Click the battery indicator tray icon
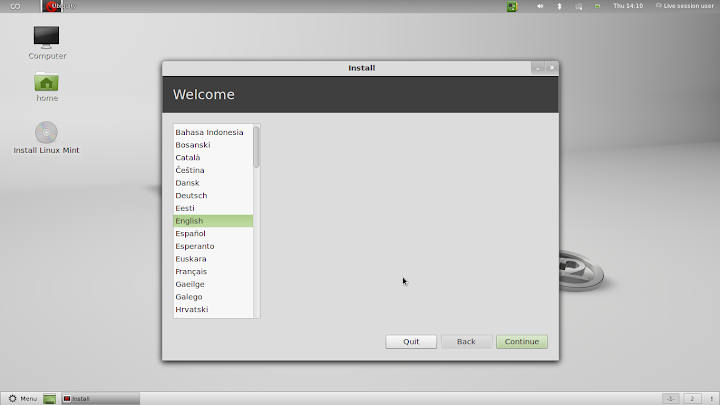This screenshot has width=720, height=405. pyautogui.click(x=597, y=6)
